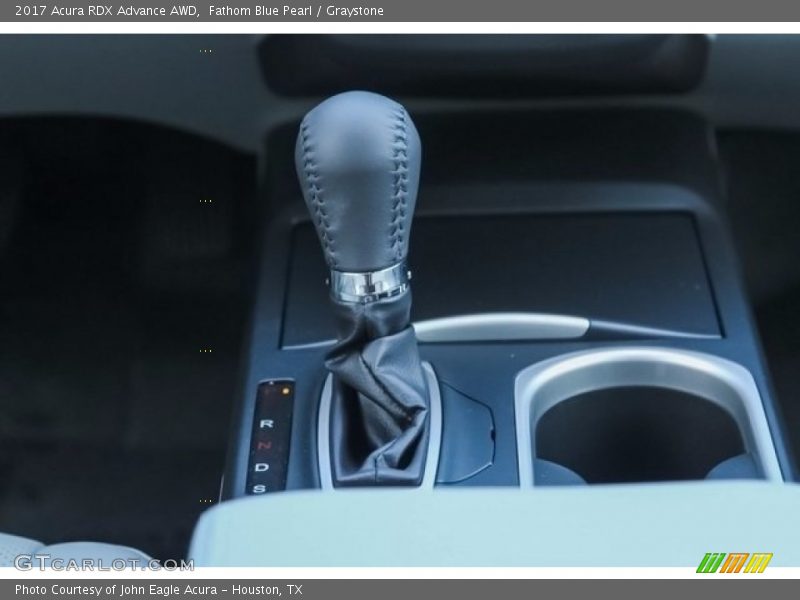Select the R gear position indicator
Screen dimensions: 800x600
point(266,424)
